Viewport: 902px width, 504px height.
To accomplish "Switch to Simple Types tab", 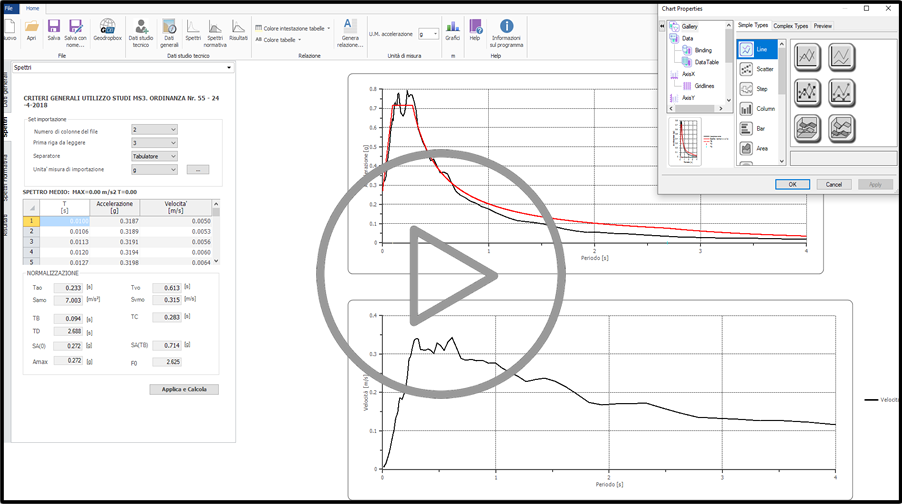I will pyautogui.click(x=753, y=25).
